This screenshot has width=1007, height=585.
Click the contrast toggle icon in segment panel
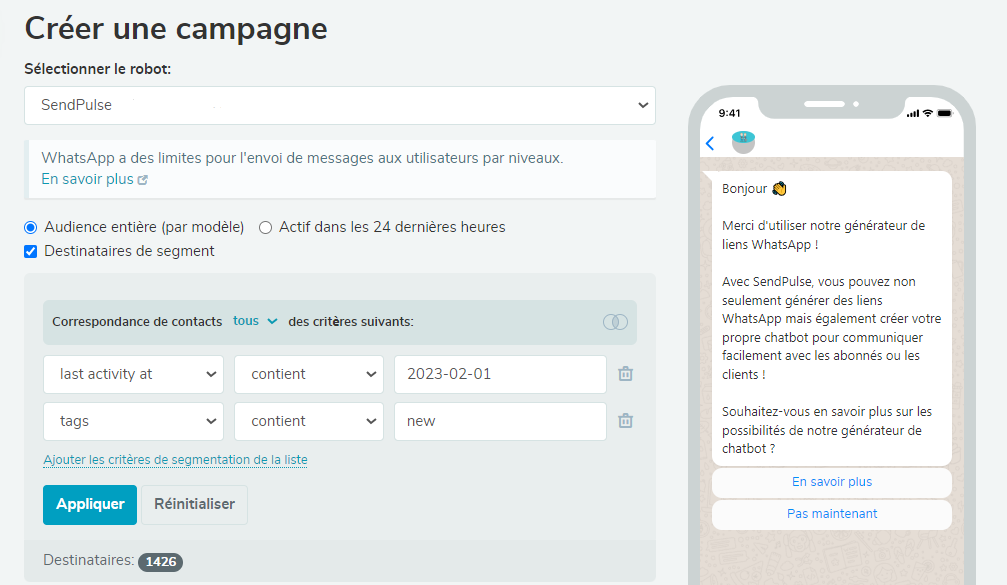click(615, 321)
